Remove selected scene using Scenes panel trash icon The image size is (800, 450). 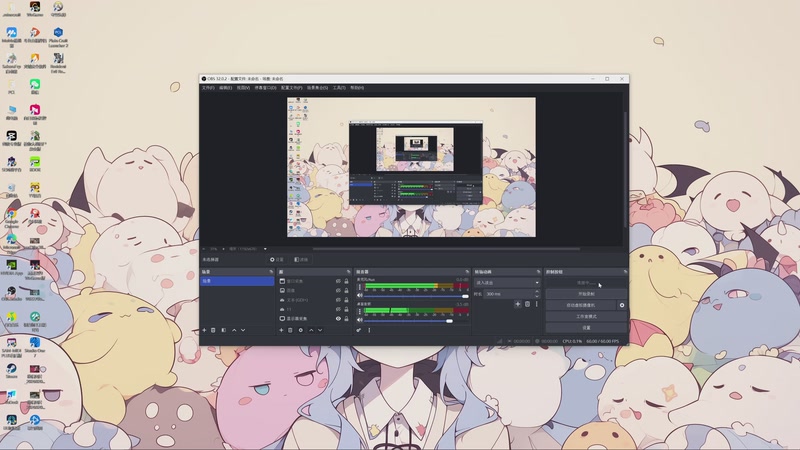click(213, 330)
